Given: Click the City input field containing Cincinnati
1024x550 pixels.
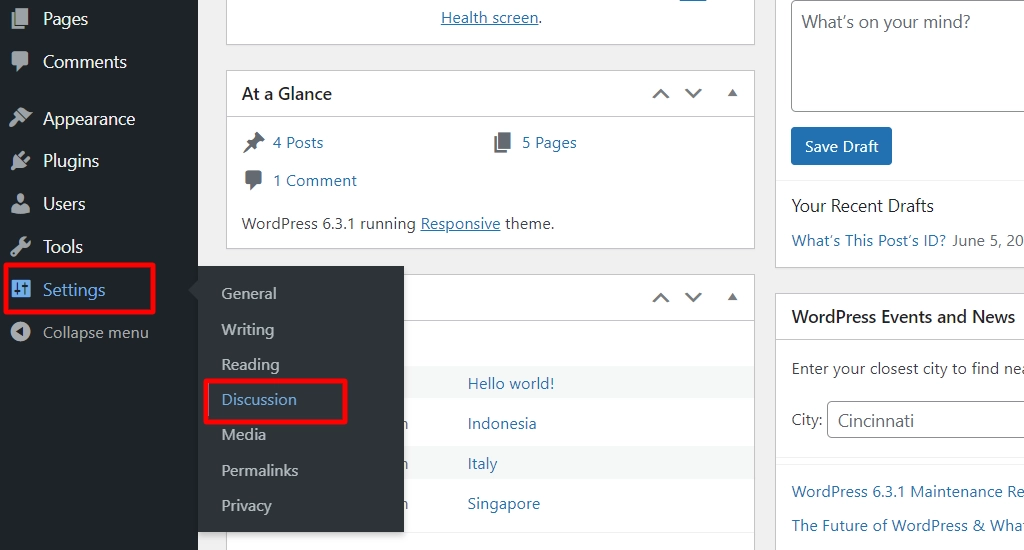Looking at the screenshot, I should pos(926,420).
